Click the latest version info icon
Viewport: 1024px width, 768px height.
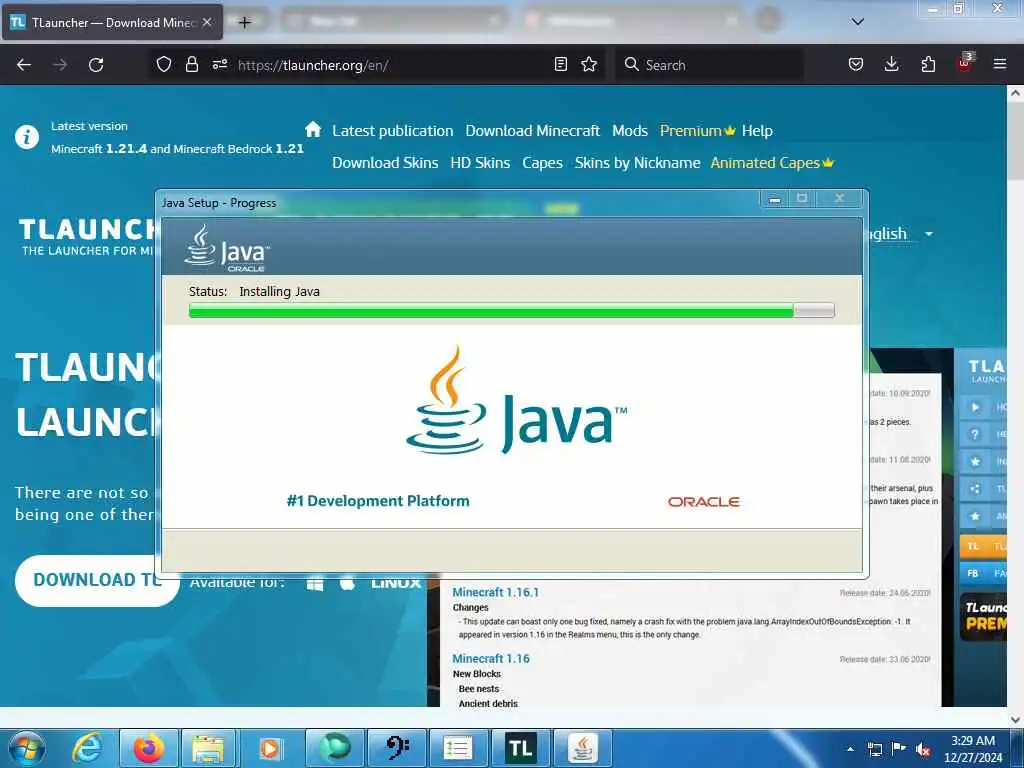tap(27, 137)
